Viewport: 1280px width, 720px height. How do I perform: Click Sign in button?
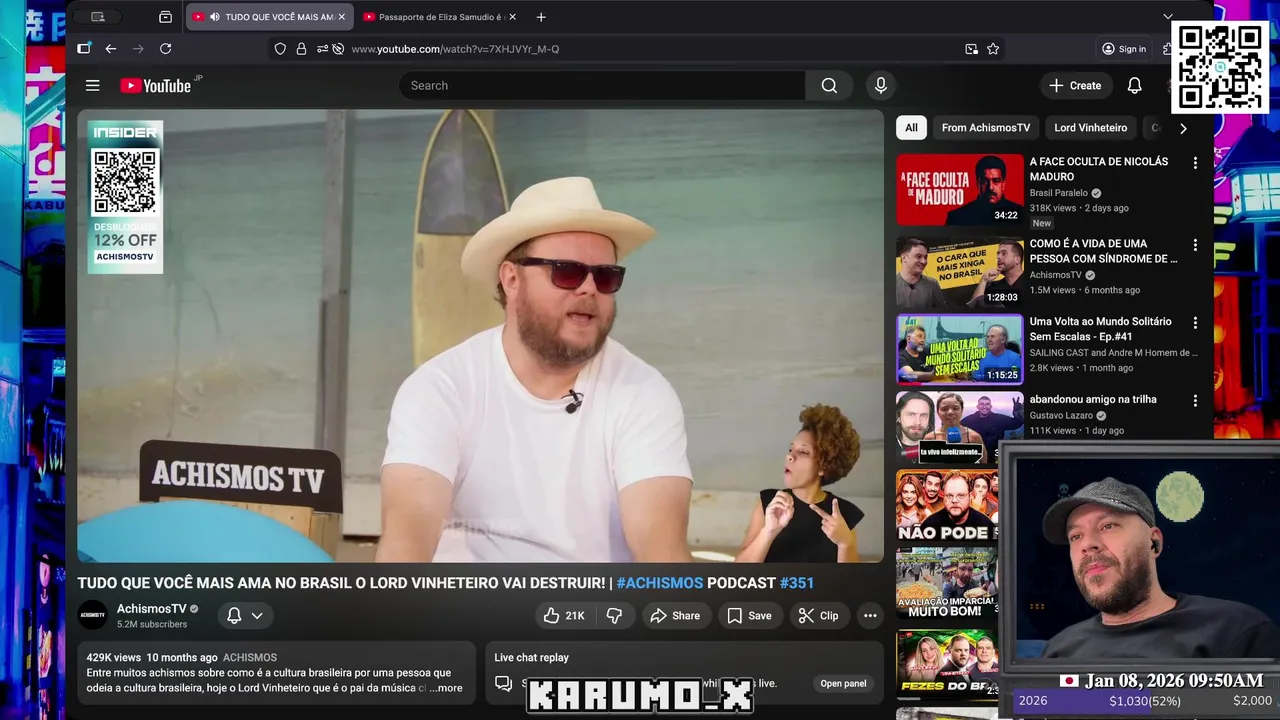(x=1124, y=49)
